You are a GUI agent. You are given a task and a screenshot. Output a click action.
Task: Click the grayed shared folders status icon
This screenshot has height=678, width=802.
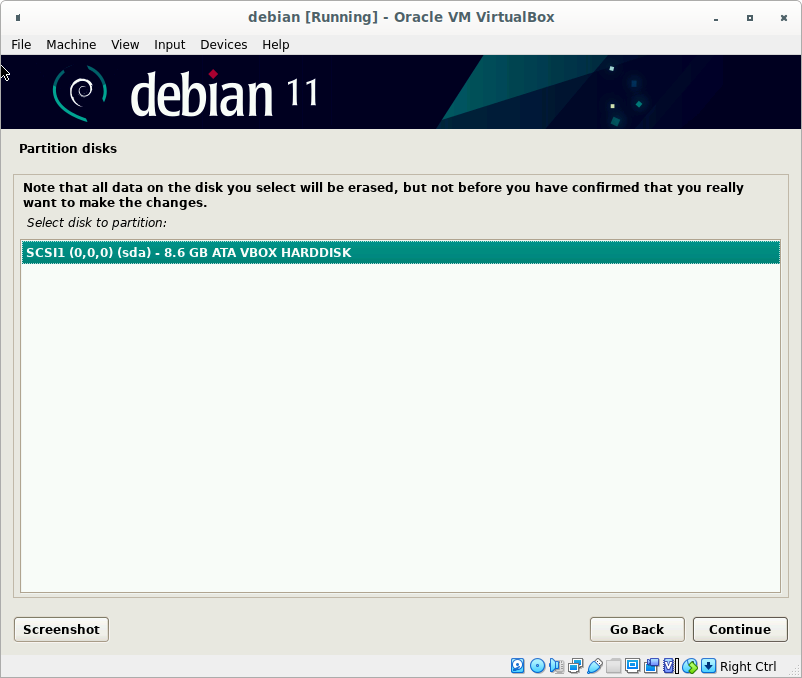[x=613, y=666]
